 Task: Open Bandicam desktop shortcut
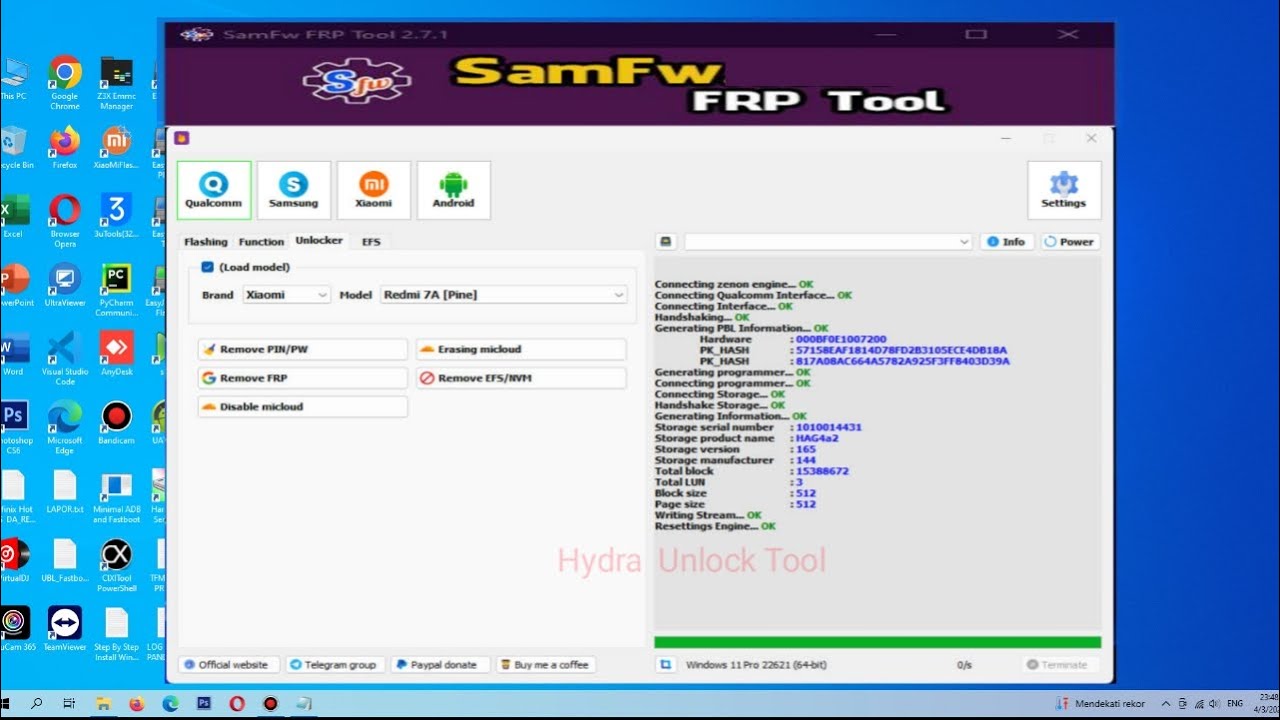coord(116,422)
